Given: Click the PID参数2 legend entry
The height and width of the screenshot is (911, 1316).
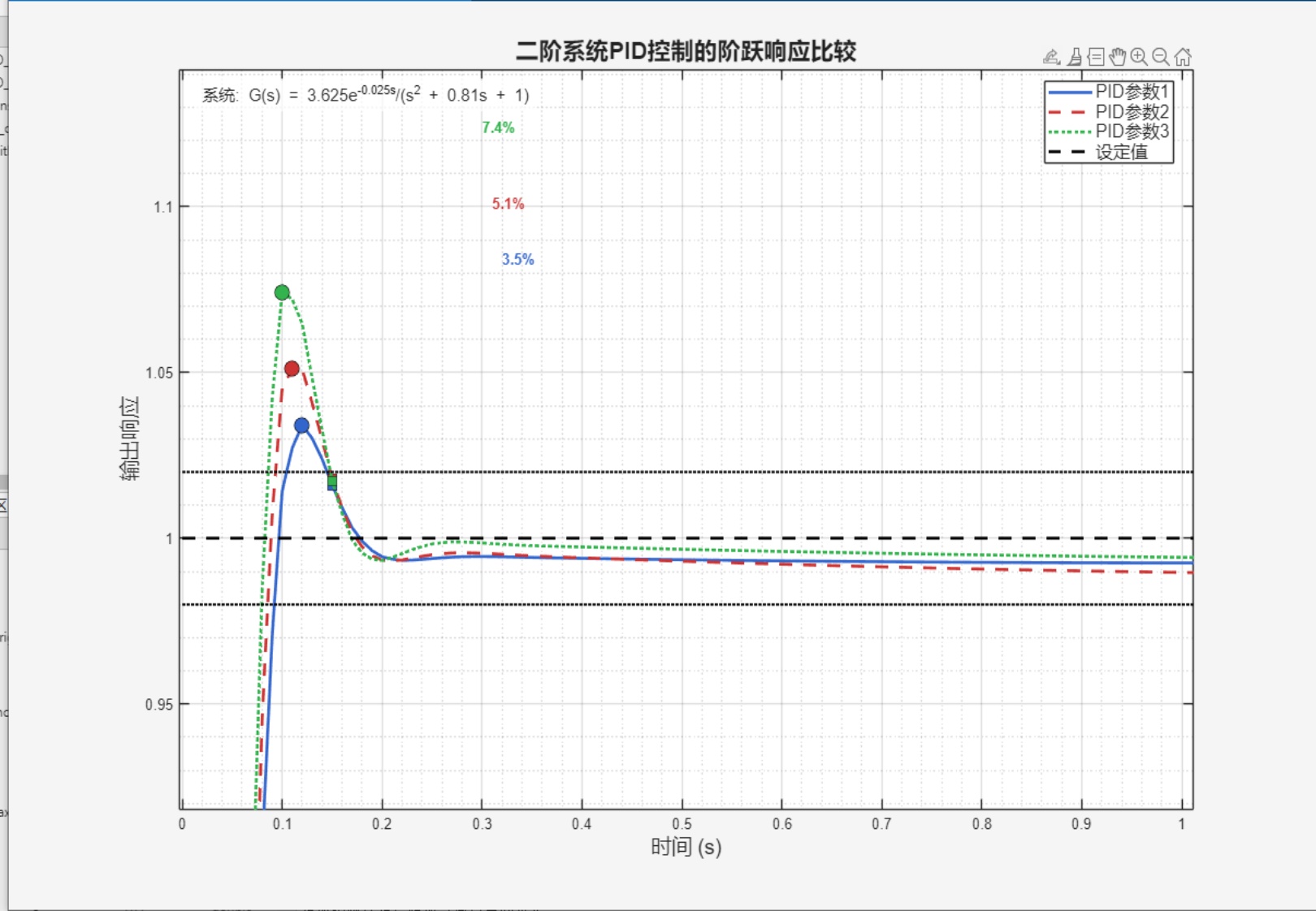Looking at the screenshot, I should [1131, 112].
